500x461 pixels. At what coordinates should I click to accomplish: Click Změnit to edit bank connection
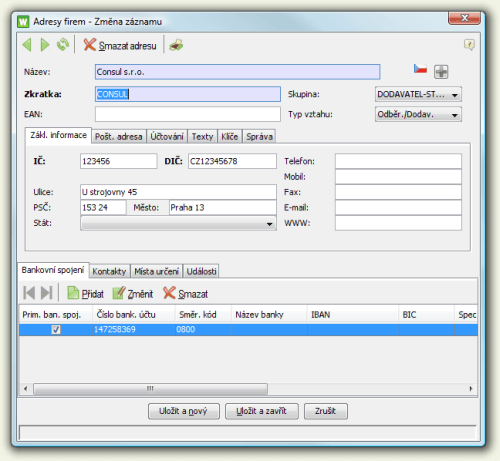[x=133, y=293]
